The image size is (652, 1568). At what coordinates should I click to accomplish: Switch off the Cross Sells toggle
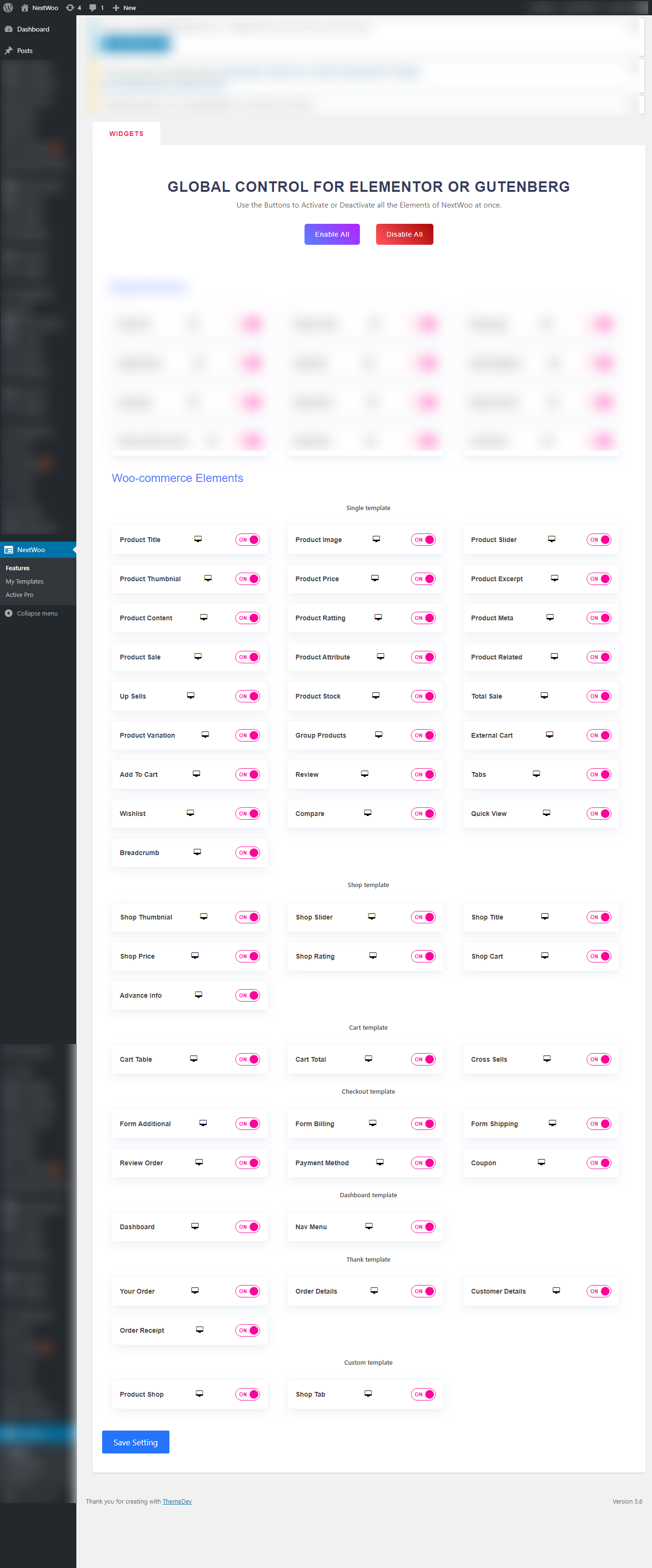click(599, 1060)
